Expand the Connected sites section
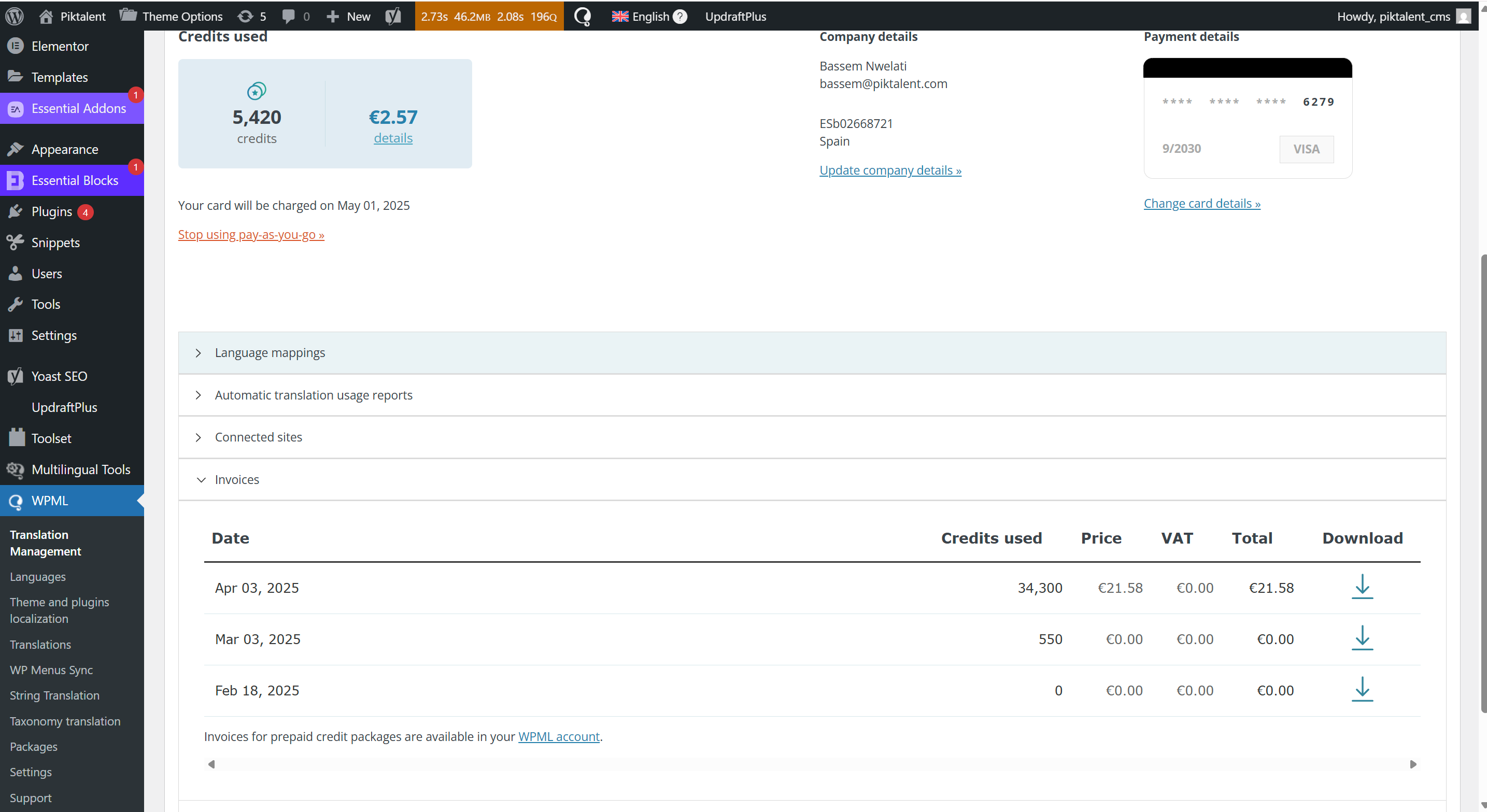1487x812 pixels. (x=258, y=437)
